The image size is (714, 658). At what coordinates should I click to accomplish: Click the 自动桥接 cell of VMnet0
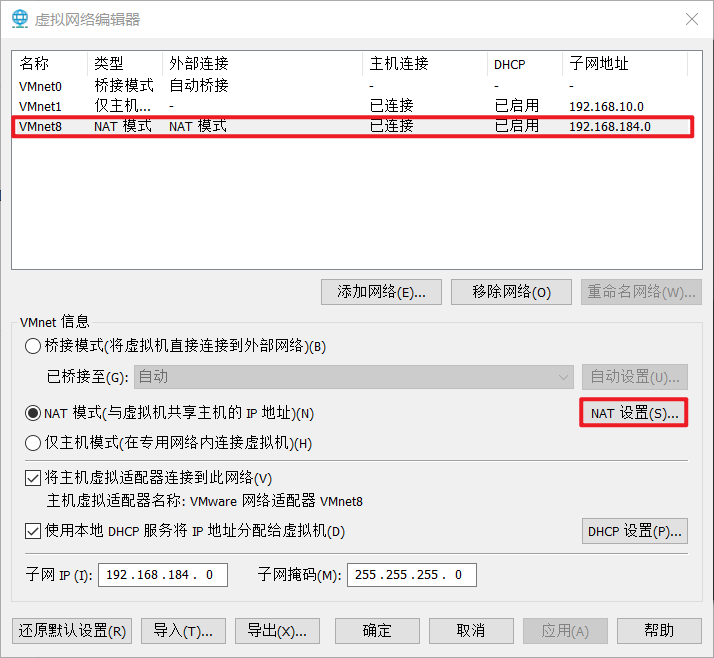click(199, 86)
